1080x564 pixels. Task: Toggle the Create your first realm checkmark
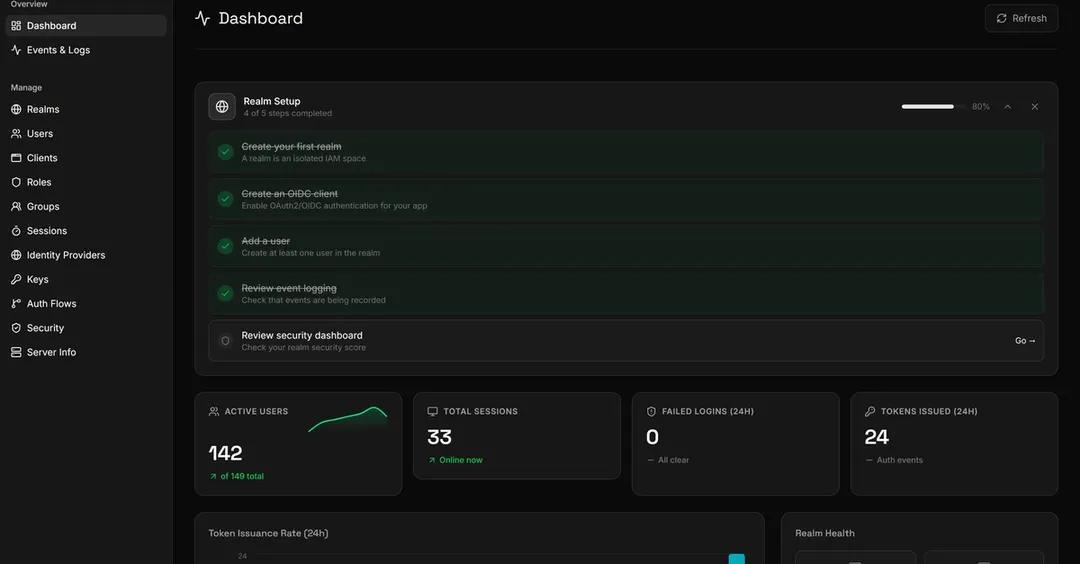coord(225,152)
